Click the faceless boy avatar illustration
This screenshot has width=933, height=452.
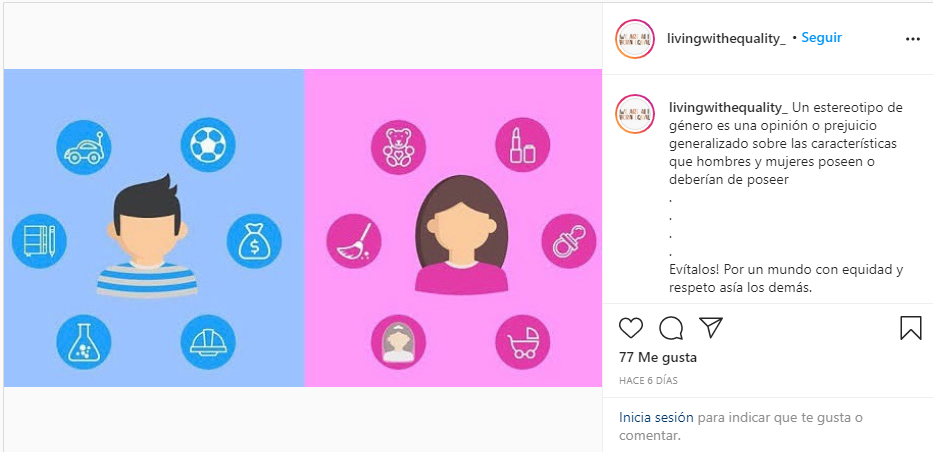(147, 236)
